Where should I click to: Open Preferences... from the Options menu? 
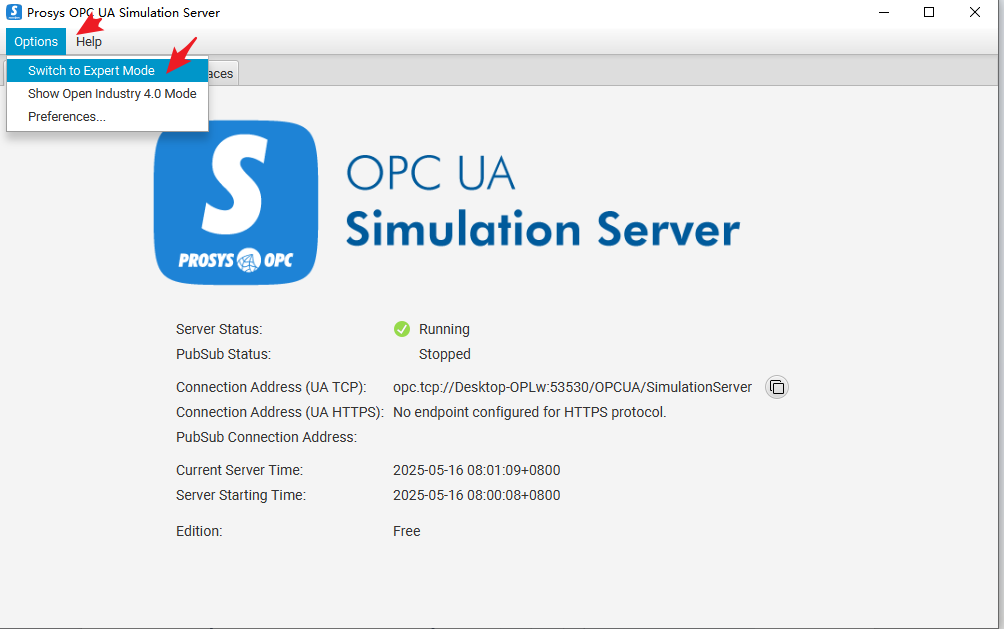tap(107, 117)
